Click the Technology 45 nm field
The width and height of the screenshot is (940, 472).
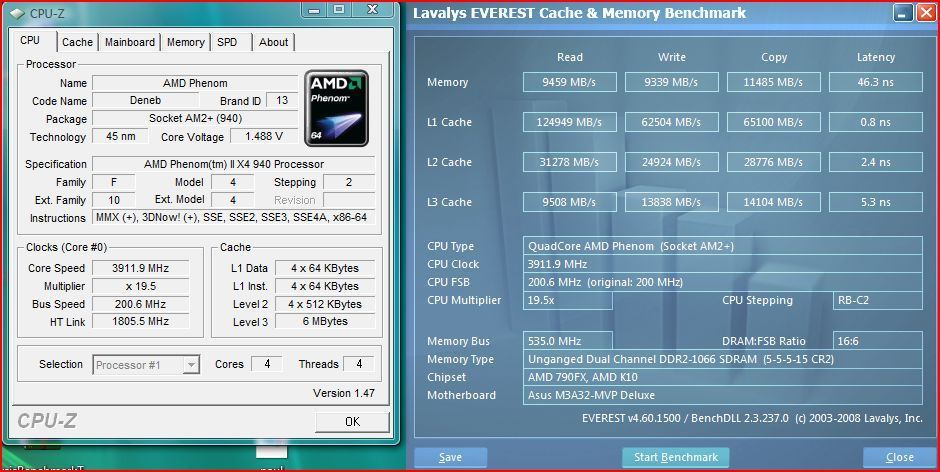120,136
